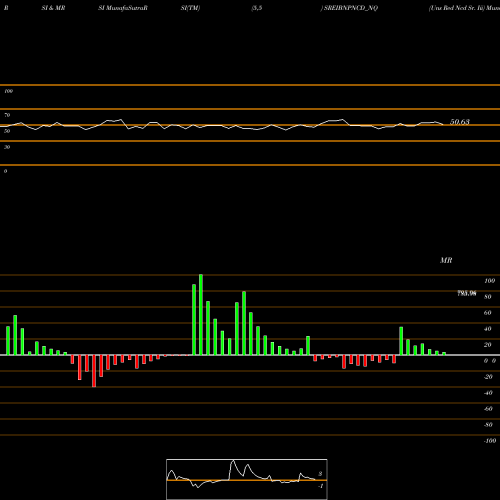
Task: Click the 793.98 value near the MR axis
Action: click(x=467, y=293)
